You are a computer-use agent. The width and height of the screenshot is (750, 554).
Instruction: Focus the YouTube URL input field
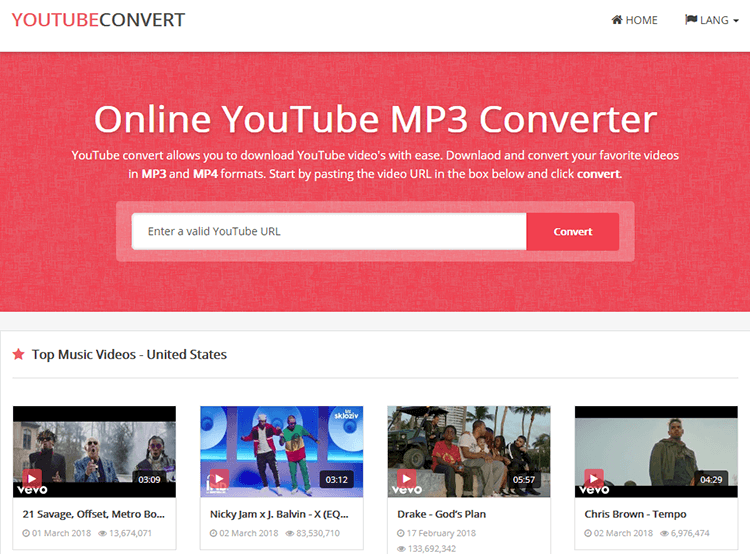(329, 232)
